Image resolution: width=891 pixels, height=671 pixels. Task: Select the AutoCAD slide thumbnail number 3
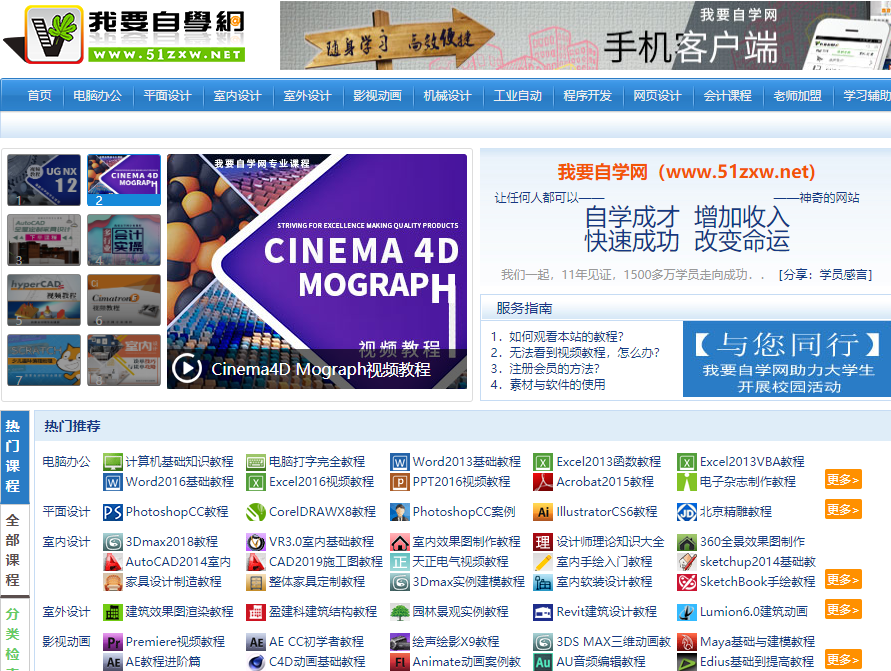click(x=44, y=240)
